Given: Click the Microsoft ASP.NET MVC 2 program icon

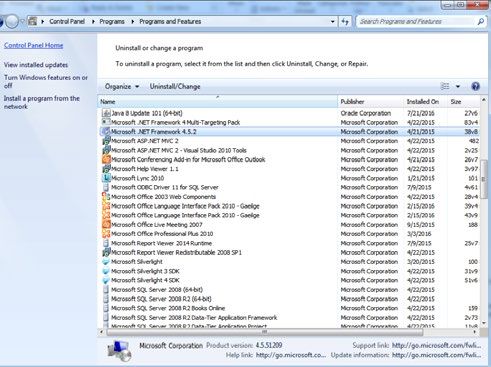Looking at the screenshot, I should (106, 141).
